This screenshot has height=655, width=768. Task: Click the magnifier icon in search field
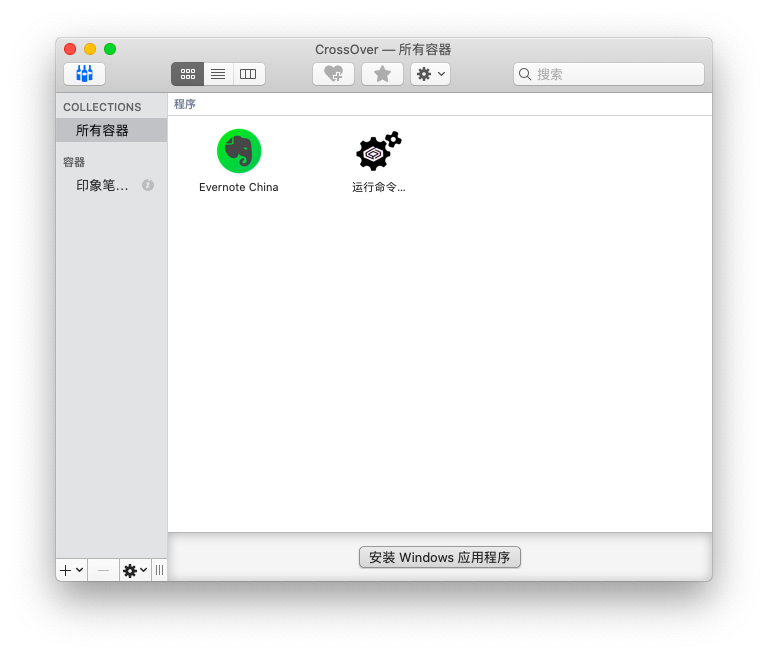(x=525, y=74)
